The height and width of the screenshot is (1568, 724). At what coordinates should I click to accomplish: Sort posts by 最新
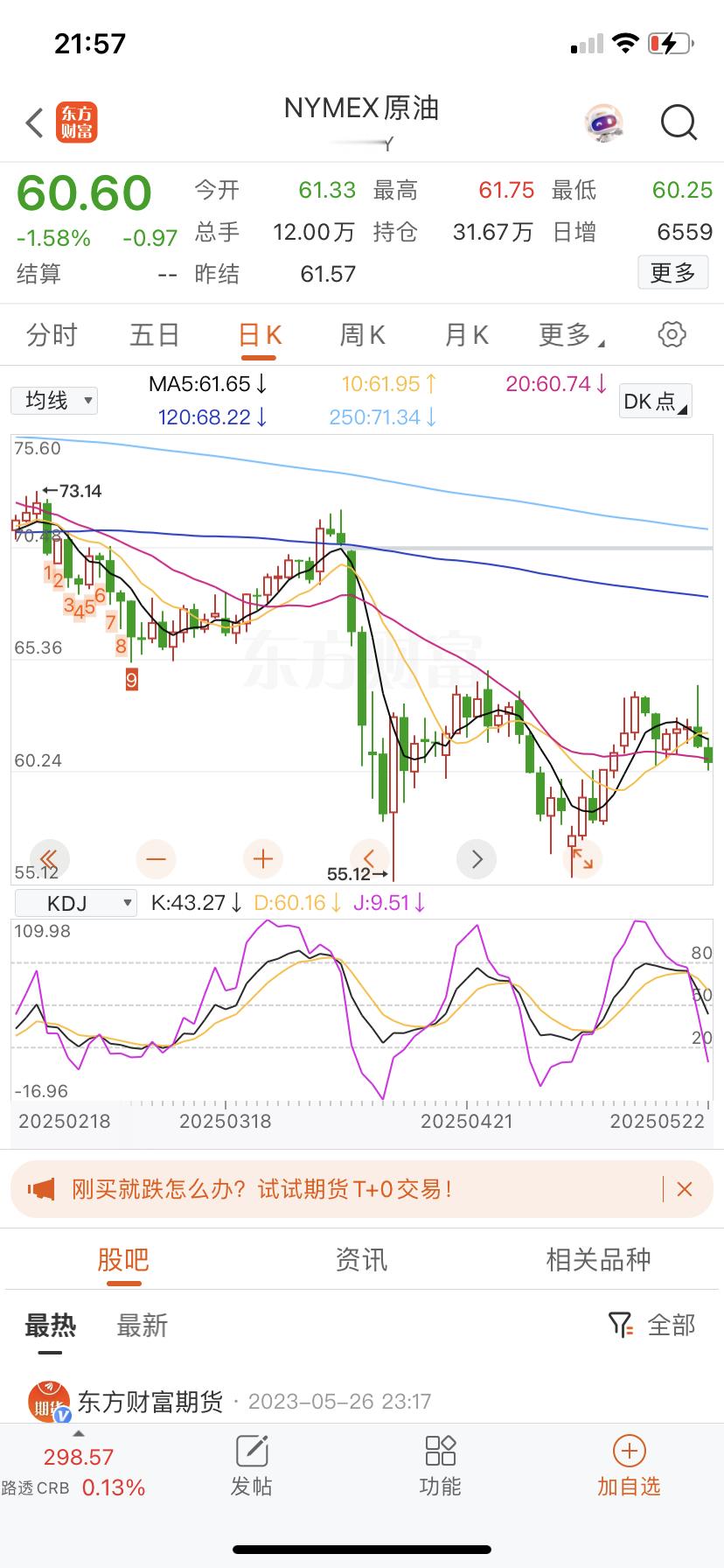(142, 1326)
